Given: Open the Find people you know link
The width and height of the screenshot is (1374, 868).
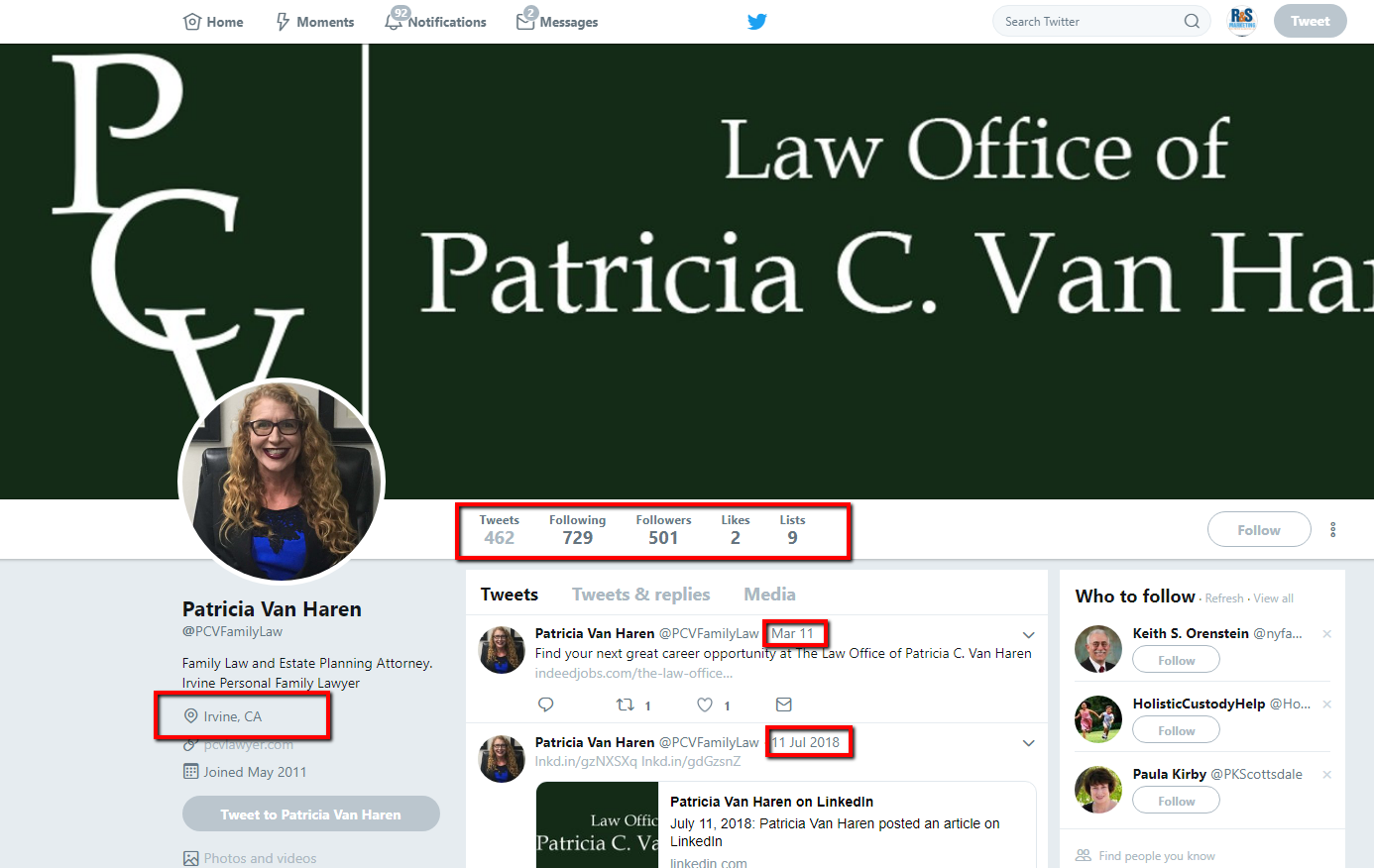Looking at the screenshot, I should point(1157,856).
